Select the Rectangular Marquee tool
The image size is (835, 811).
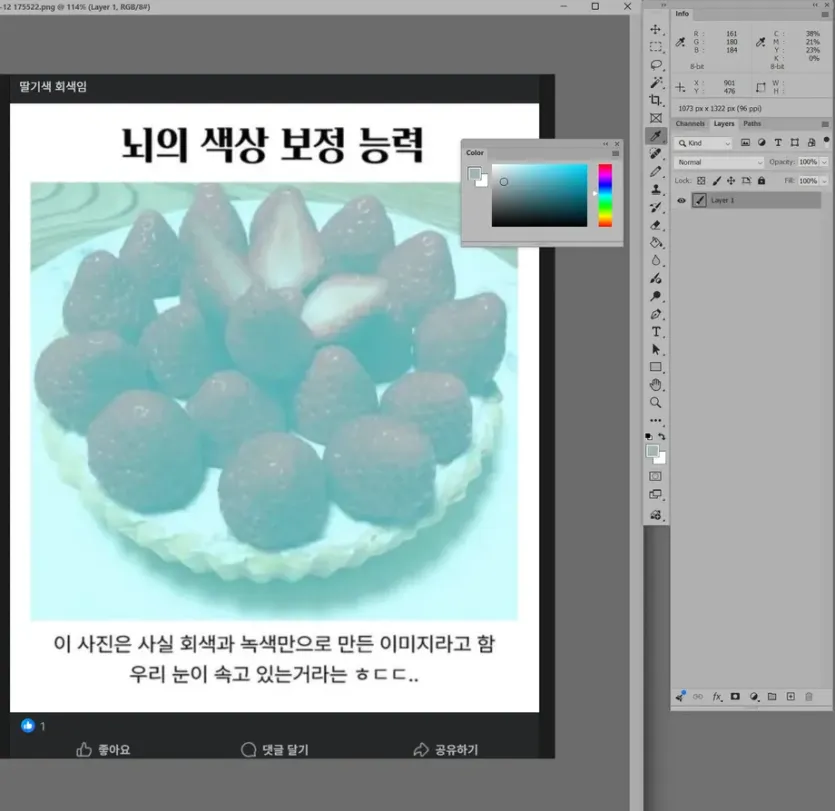tap(656, 47)
